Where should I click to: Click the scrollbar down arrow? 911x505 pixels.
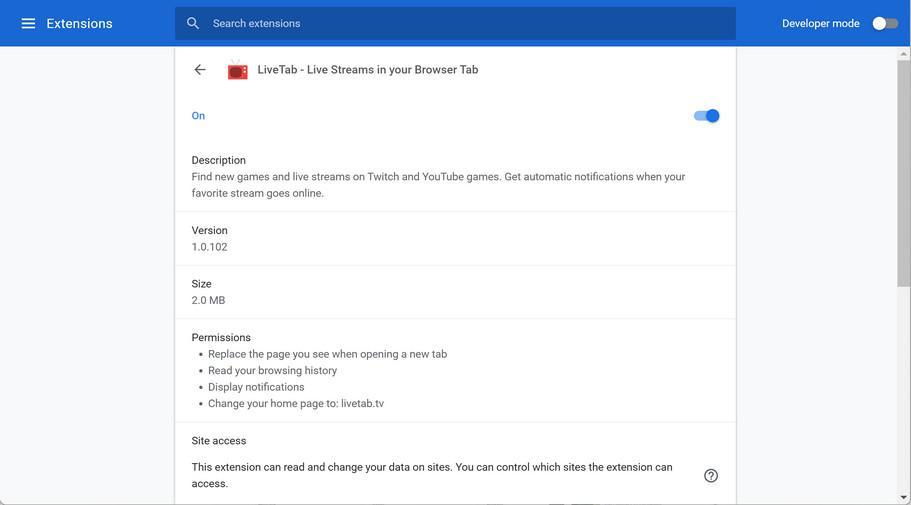click(x=903, y=497)
